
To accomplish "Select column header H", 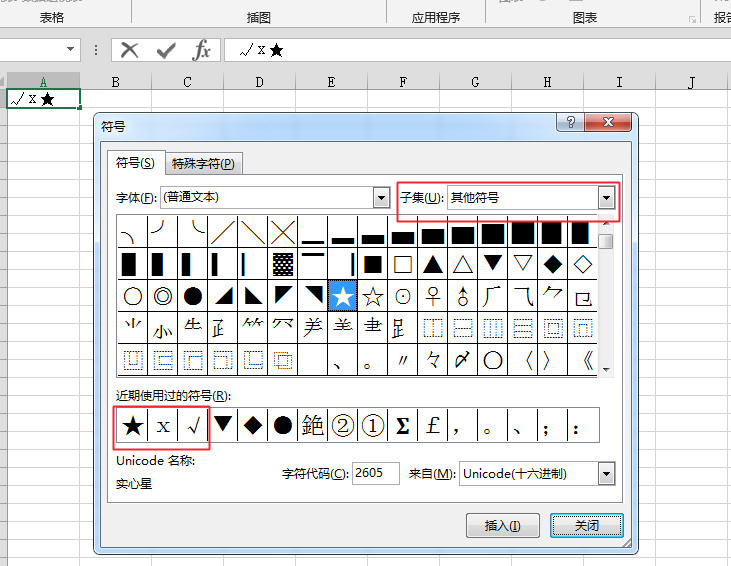I will point(547,82).
